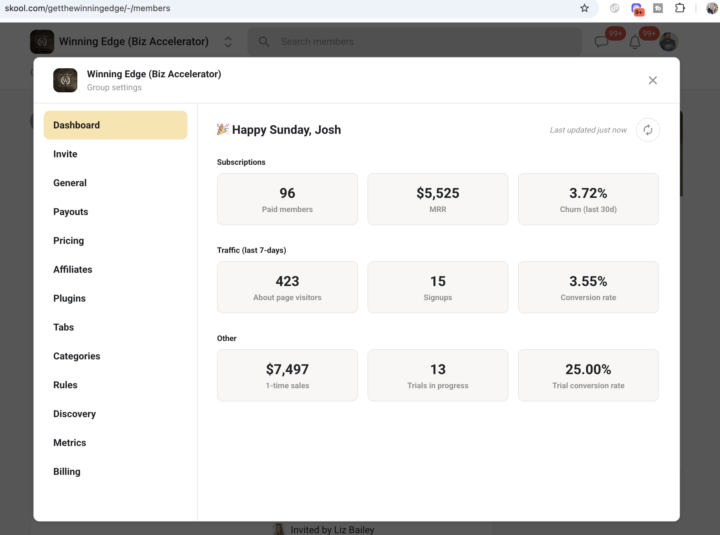Image resolution: width=720 pixels, height=535 pixels.
Task: Click the 3.72% Churn card
Action: coord(588,199)
